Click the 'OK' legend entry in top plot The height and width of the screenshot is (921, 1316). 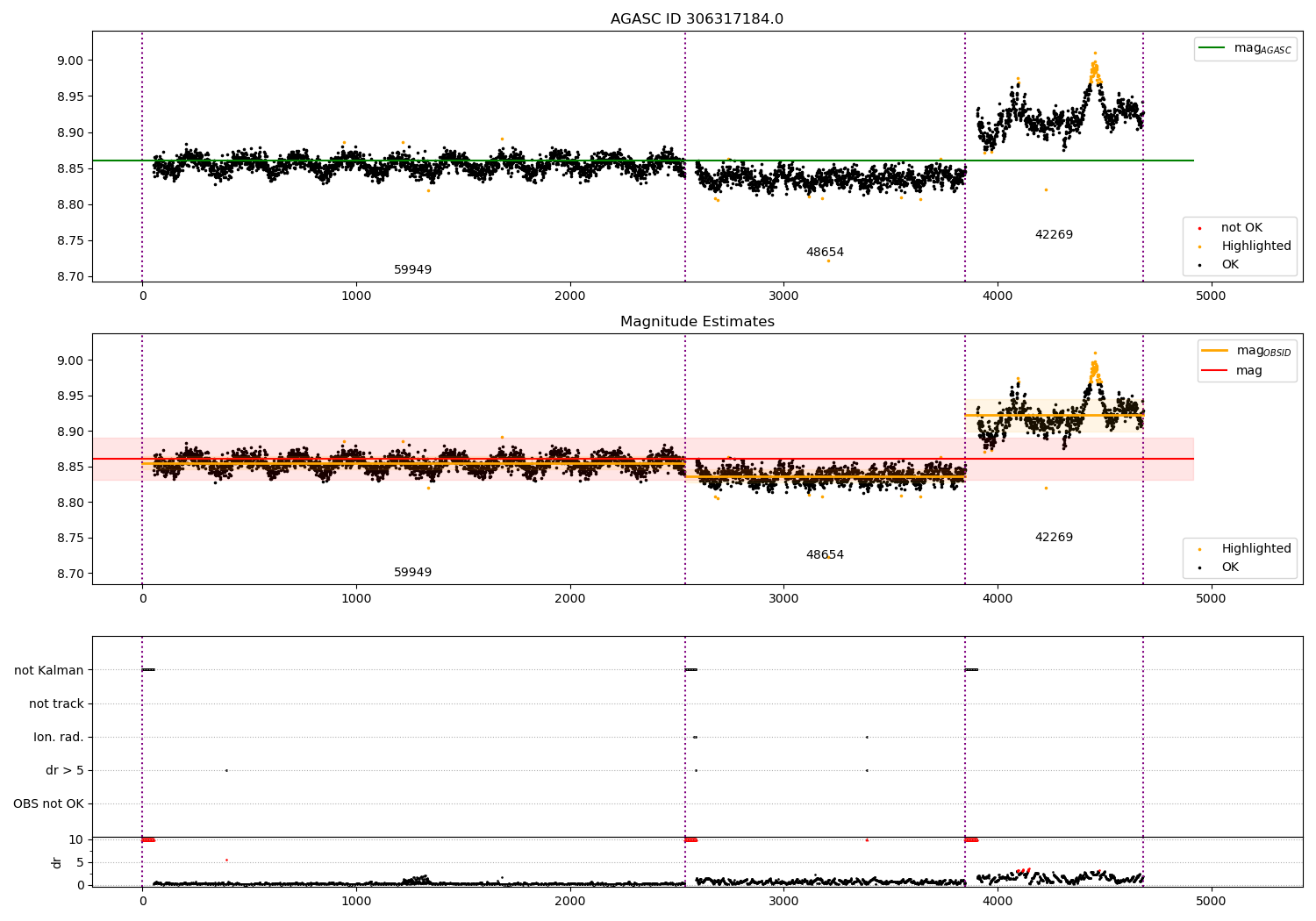1230,265
